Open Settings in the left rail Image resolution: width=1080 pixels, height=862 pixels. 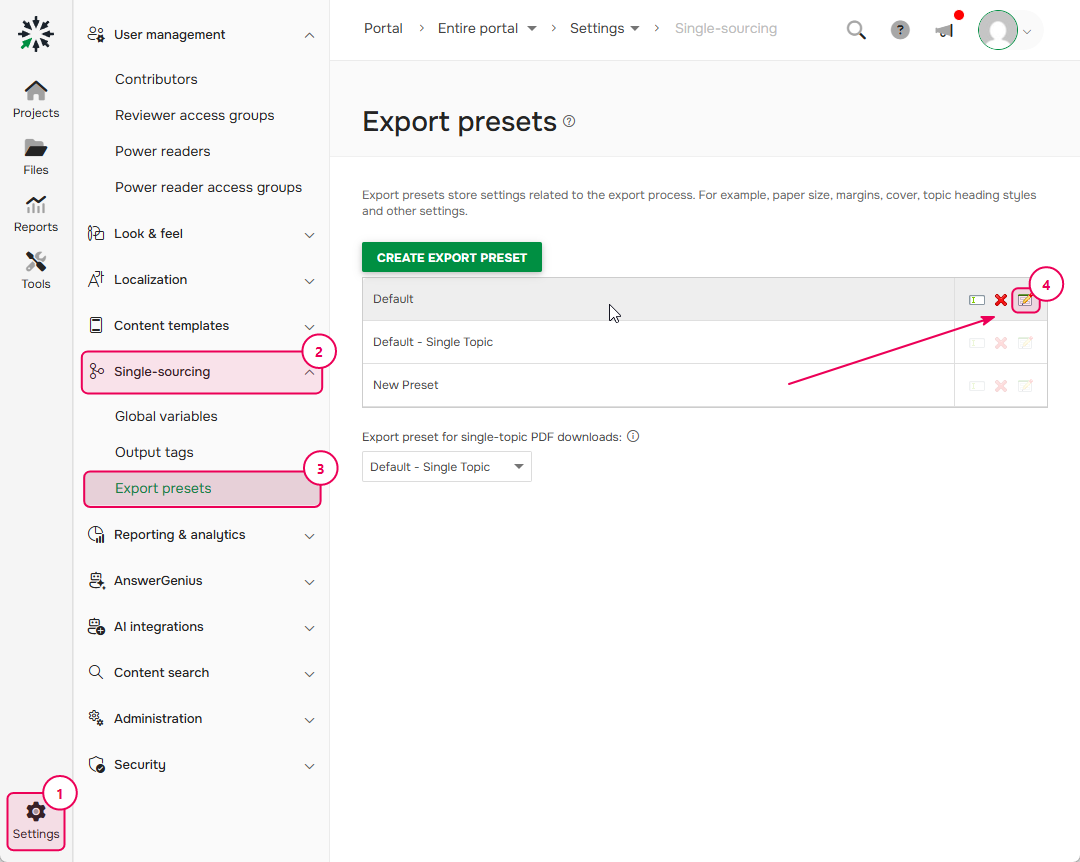pyautogui.click(x=36, y=821)
